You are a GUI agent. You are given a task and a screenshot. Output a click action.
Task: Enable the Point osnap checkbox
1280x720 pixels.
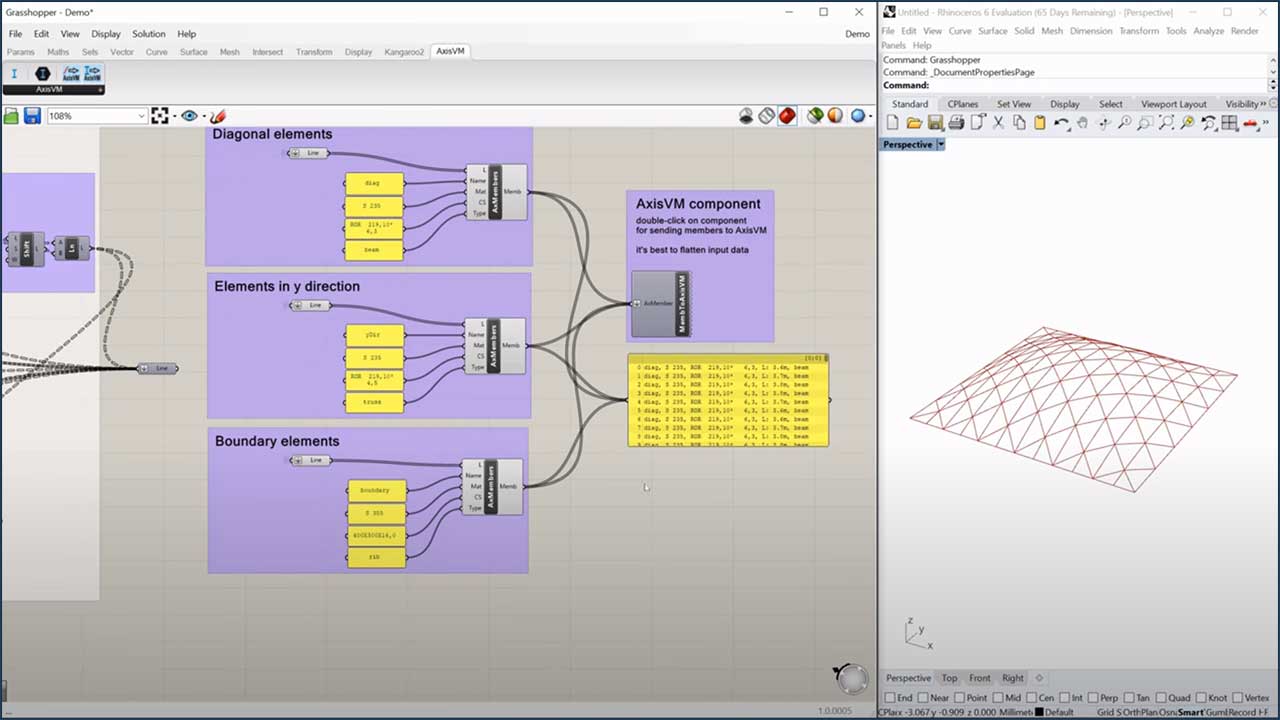tap(958, 697)
